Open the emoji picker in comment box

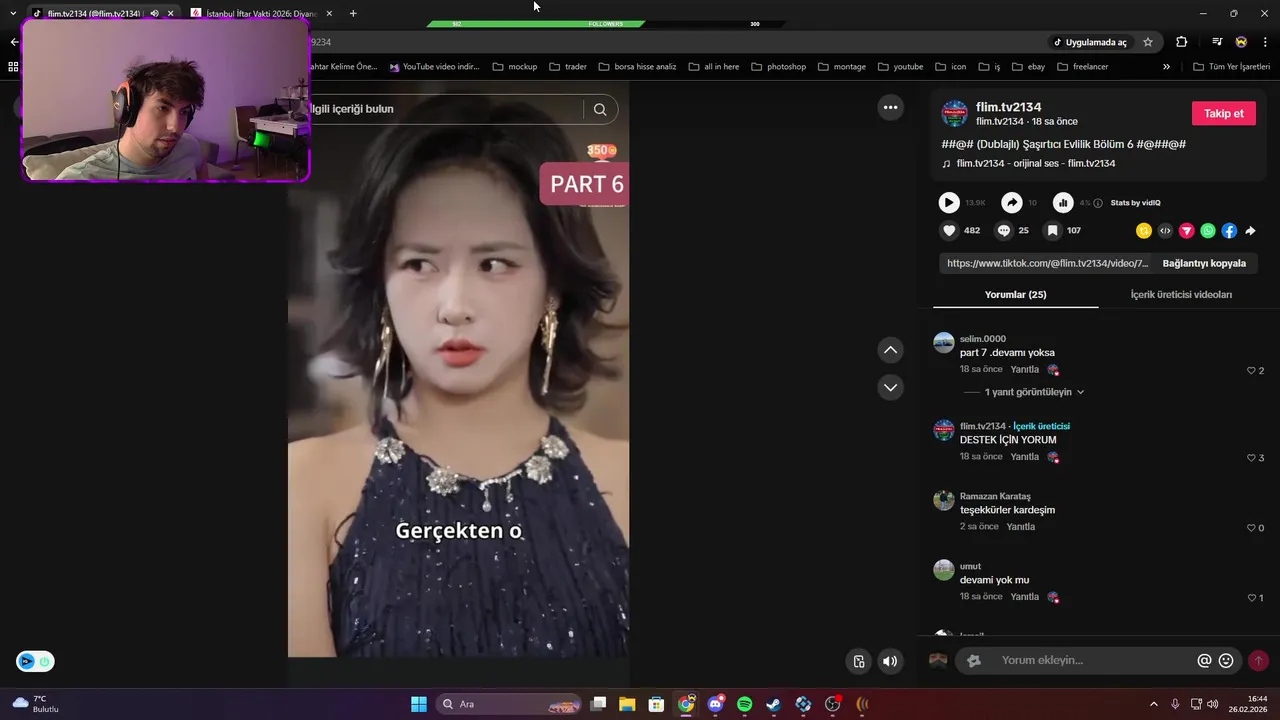pos(1226,660)
